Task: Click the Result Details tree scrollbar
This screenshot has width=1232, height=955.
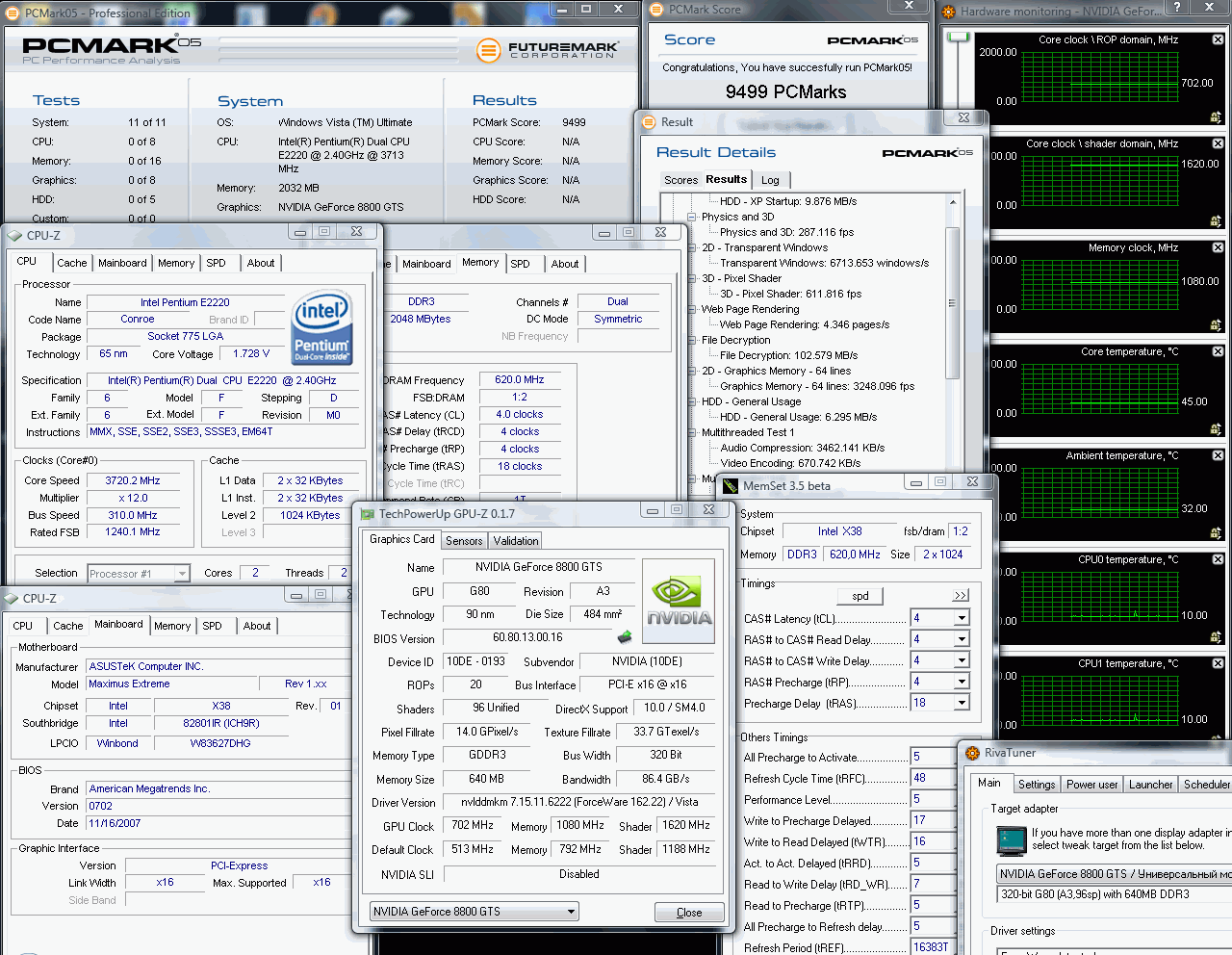Action: pyautogui.click(x=952, y=302)
